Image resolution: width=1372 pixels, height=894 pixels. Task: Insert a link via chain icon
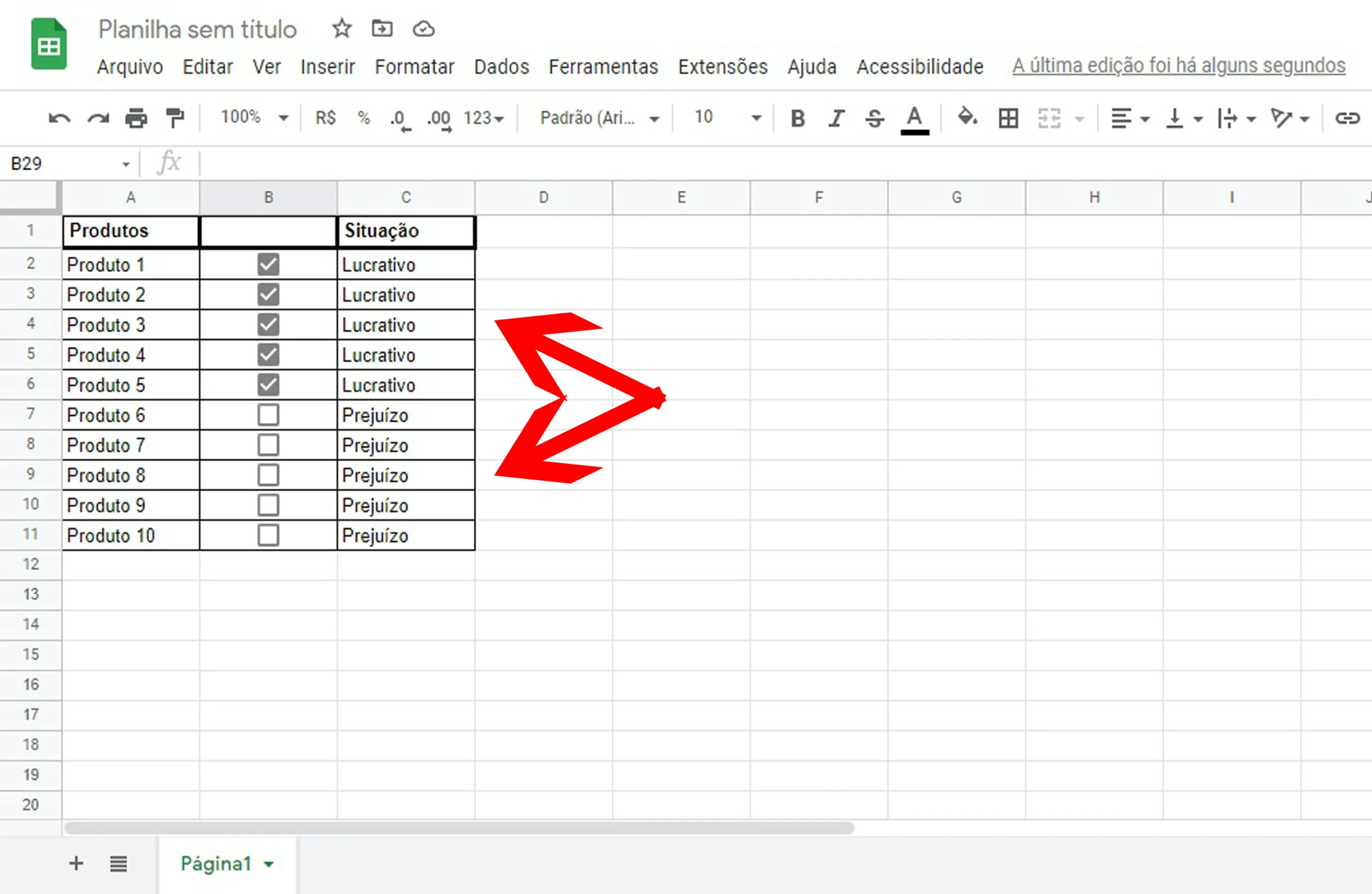tap(1347, 118)
